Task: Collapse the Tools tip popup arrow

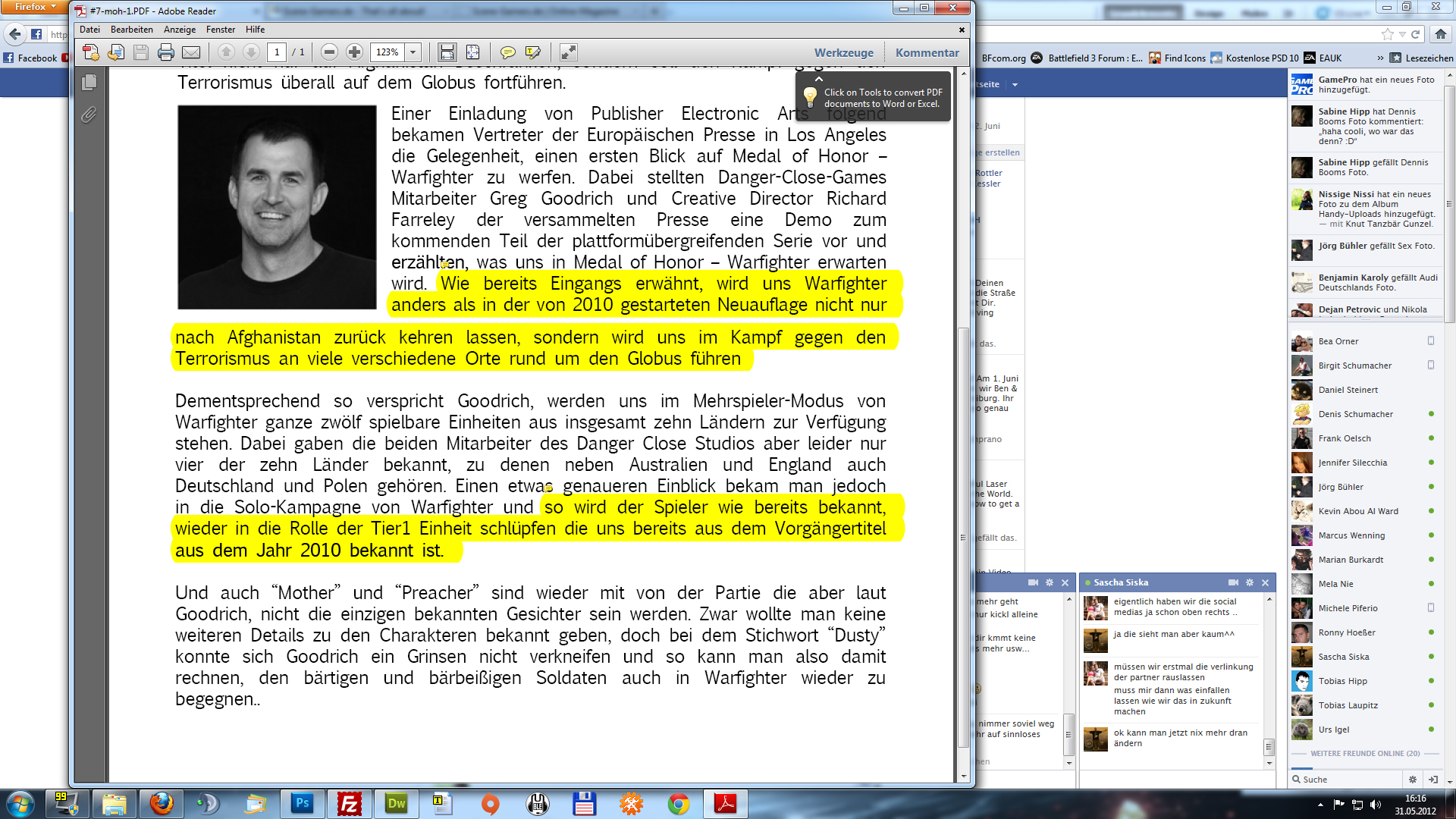Action: [x=819, y=78]
